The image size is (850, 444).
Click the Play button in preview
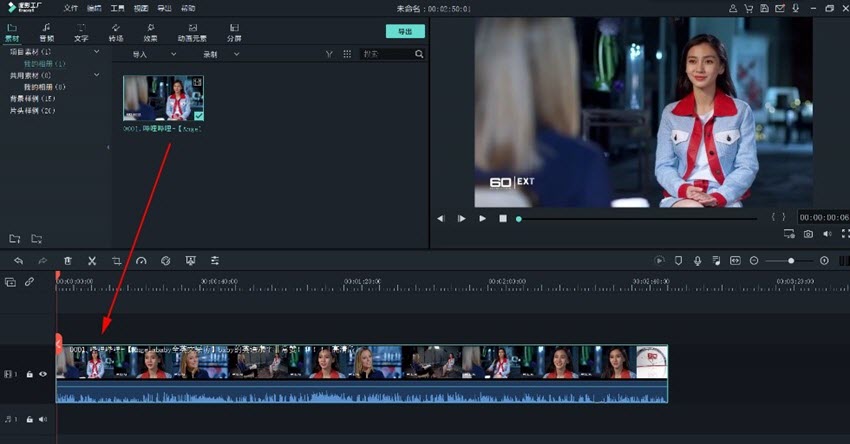482,218
